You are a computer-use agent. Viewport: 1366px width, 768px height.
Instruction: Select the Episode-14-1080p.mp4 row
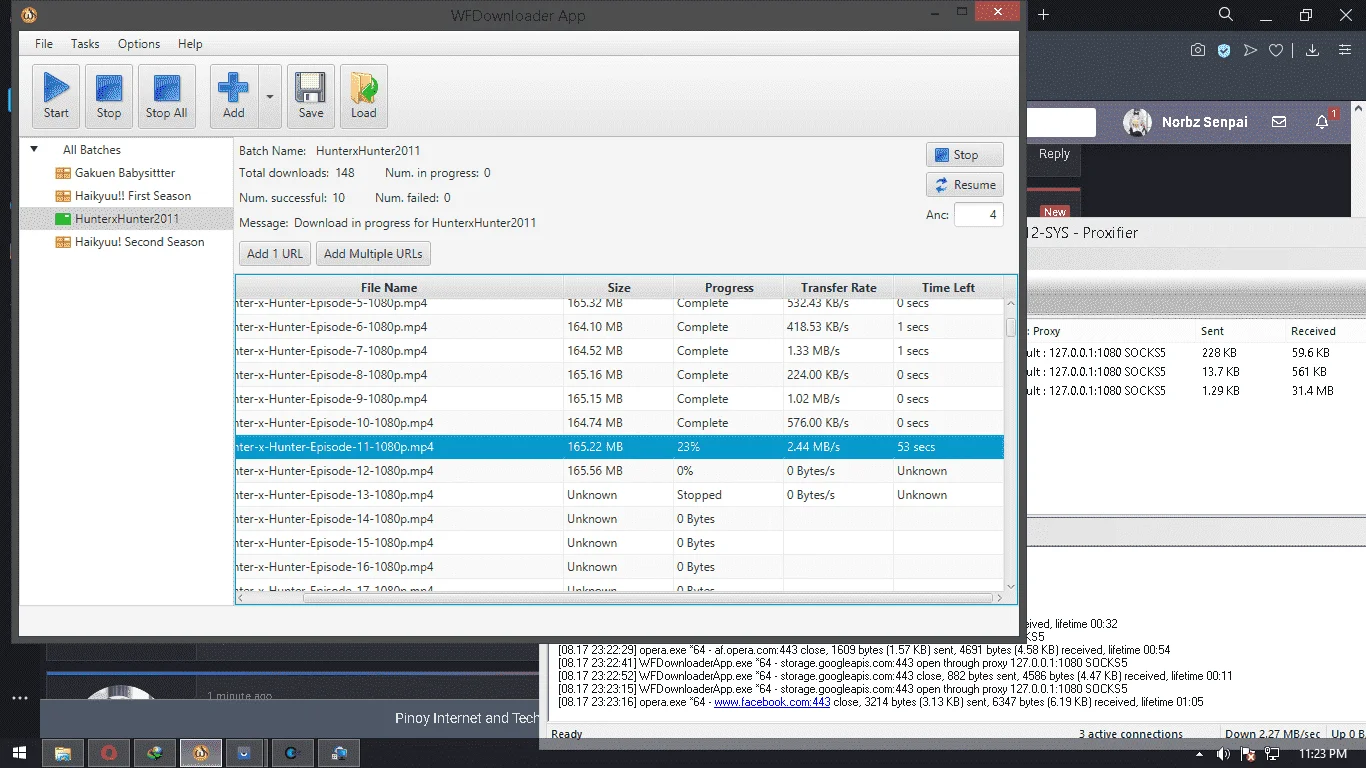coord(619,519)
